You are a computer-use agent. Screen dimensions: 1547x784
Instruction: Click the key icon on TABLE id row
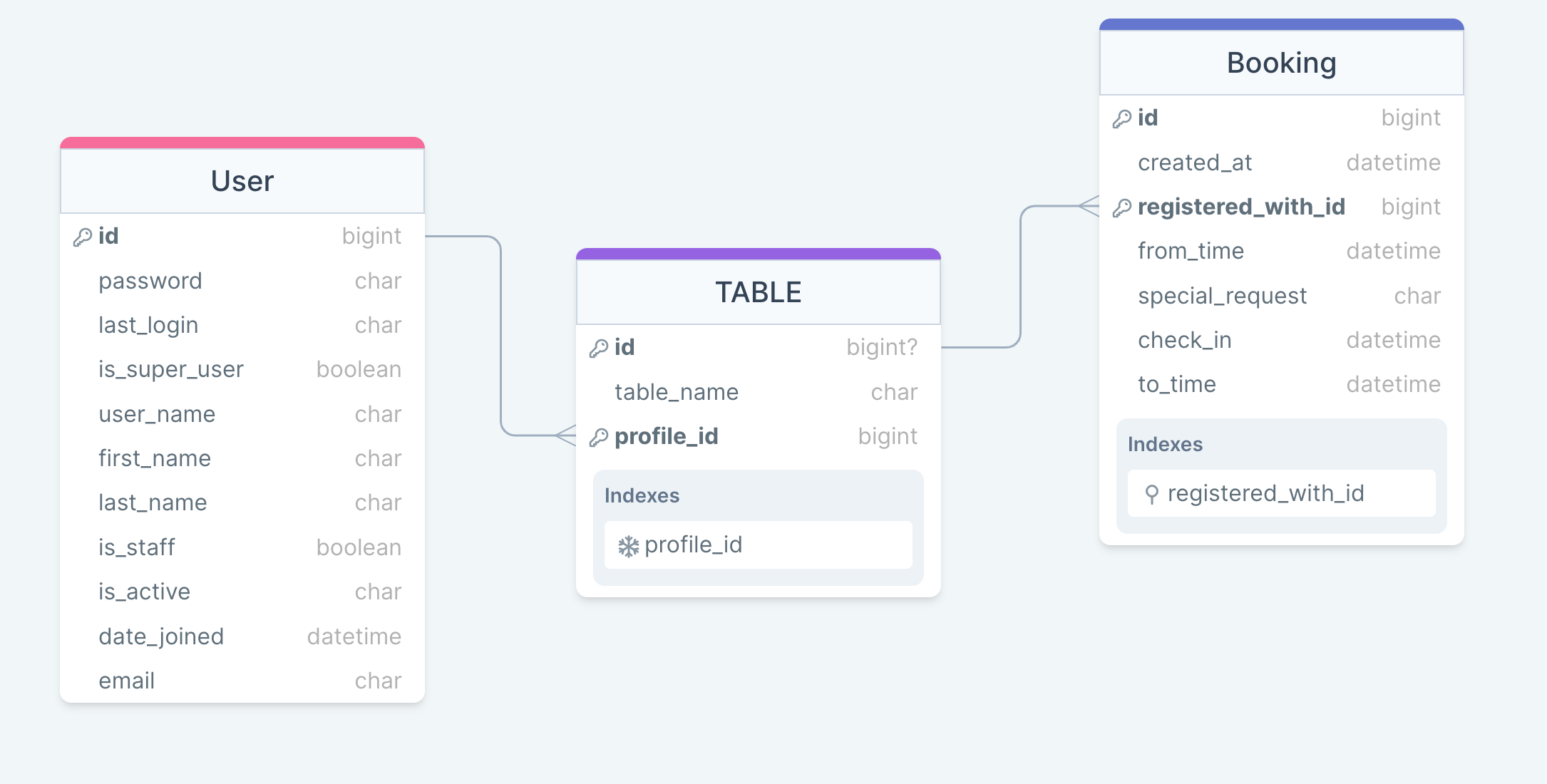[x=597, y=348]
